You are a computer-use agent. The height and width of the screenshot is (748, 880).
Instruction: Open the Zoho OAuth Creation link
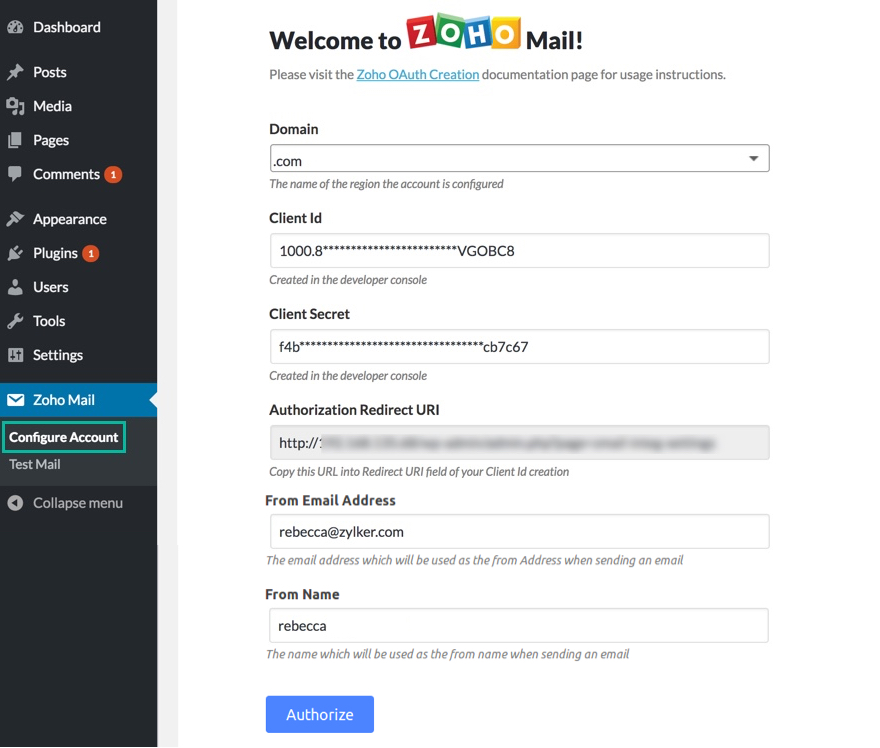click(418, 75)
